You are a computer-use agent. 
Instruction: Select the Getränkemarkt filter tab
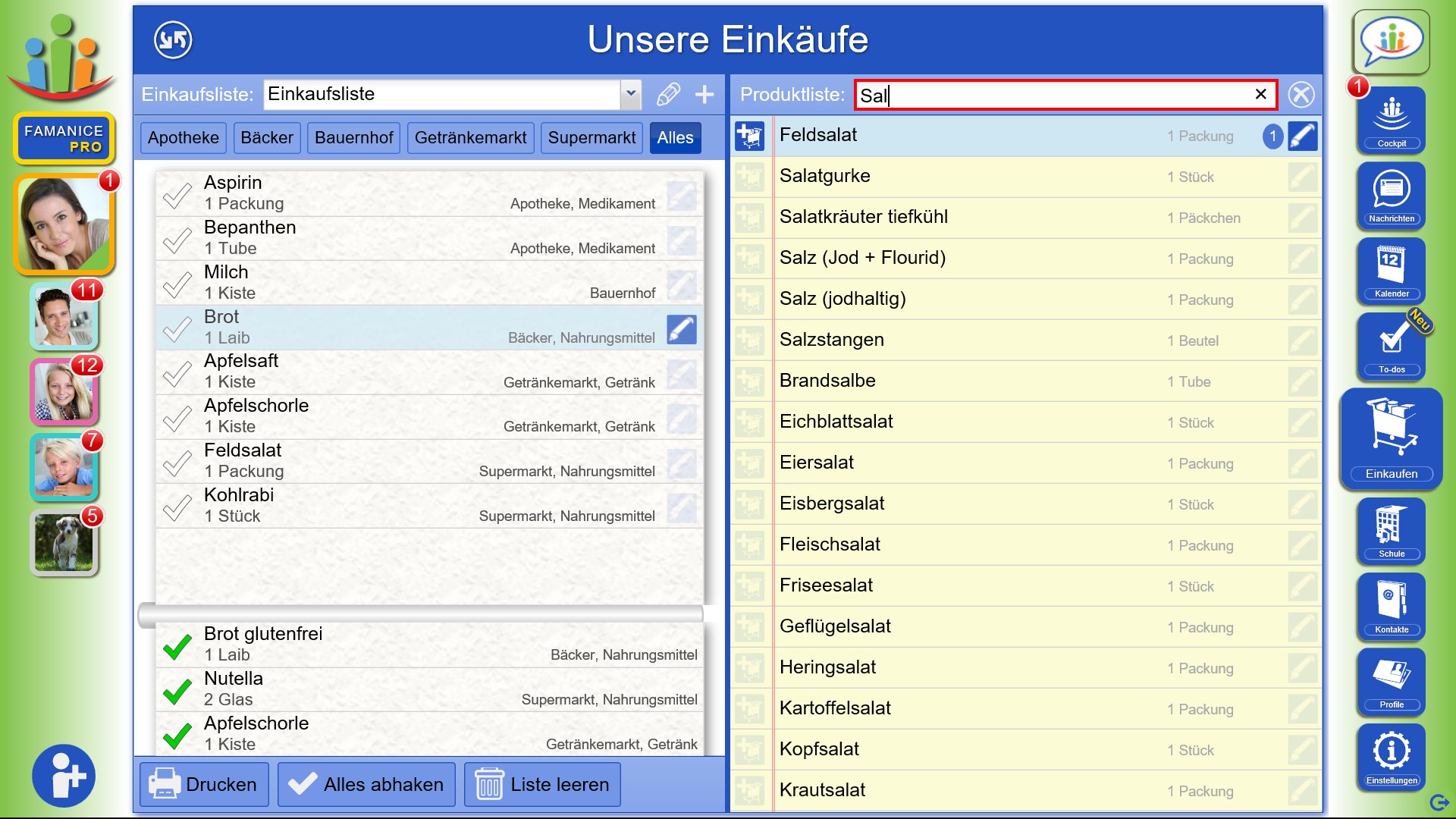[470, 138]
